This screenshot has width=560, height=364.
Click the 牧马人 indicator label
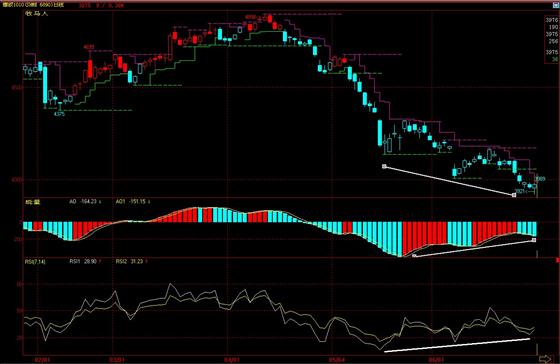(x=36, y=14)
